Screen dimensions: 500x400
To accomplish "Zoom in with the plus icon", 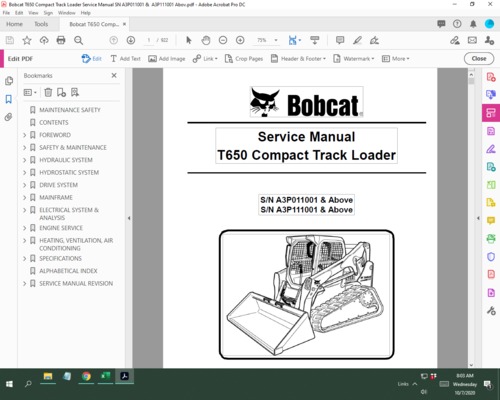I will tap(240, 40).
